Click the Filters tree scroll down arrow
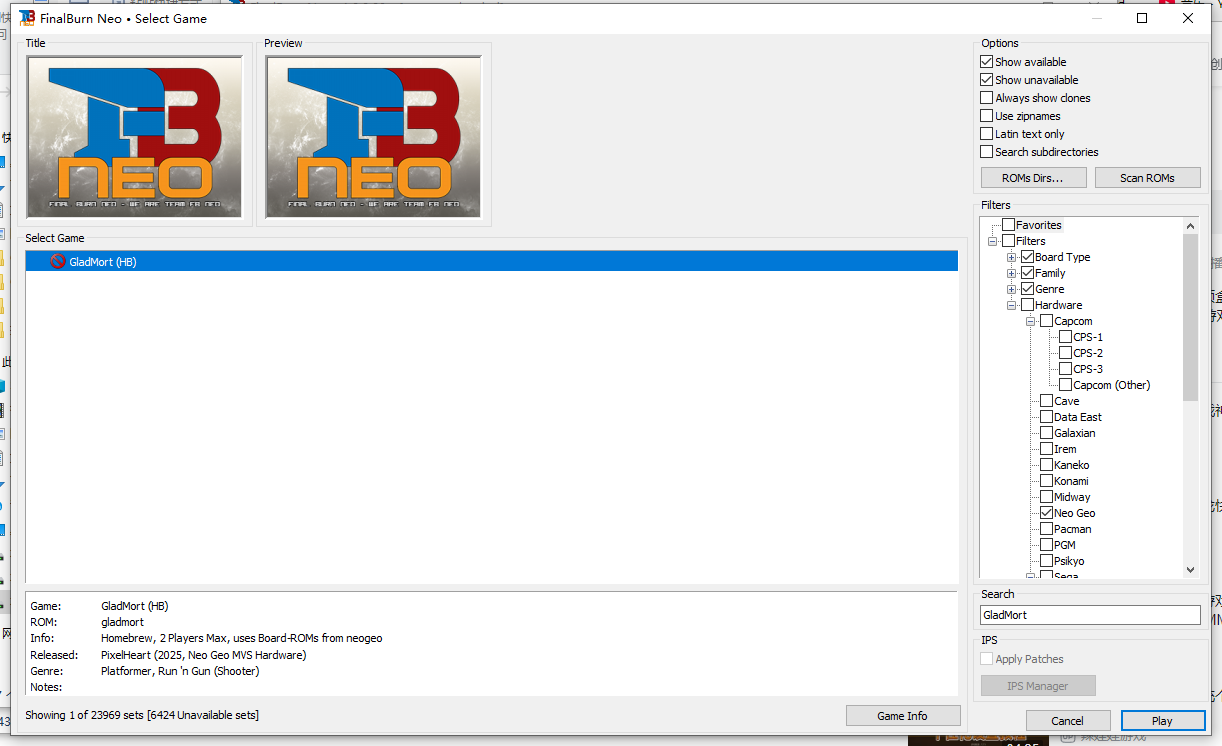Viewport: 1222px width, 746px height. point(1190,569)
